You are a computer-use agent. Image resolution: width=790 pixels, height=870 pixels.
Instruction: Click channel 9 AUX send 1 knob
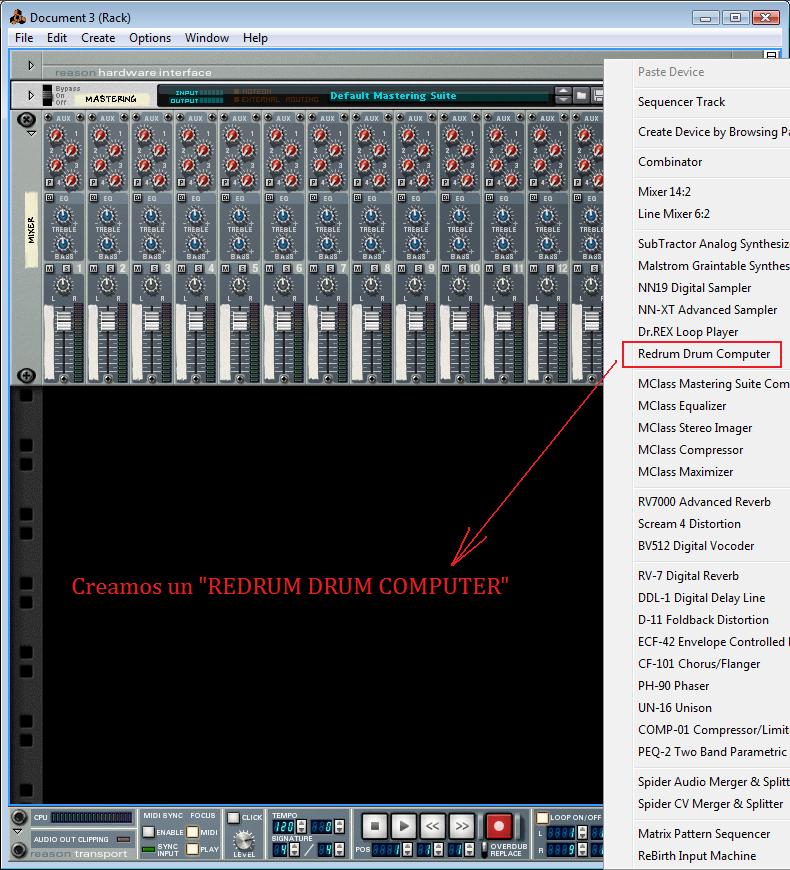[x=408, y=135]
